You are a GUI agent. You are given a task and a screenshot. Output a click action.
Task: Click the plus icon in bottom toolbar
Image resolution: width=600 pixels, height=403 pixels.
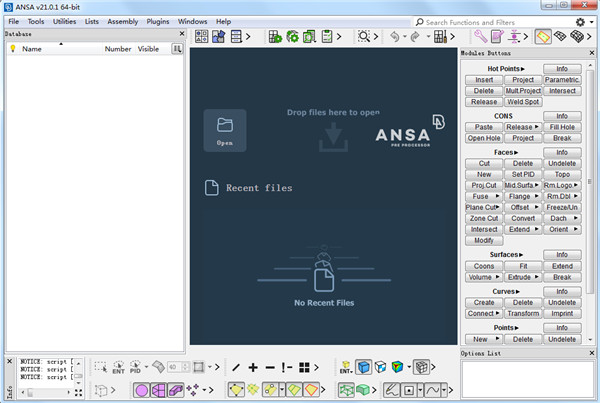tap(253, 367)
